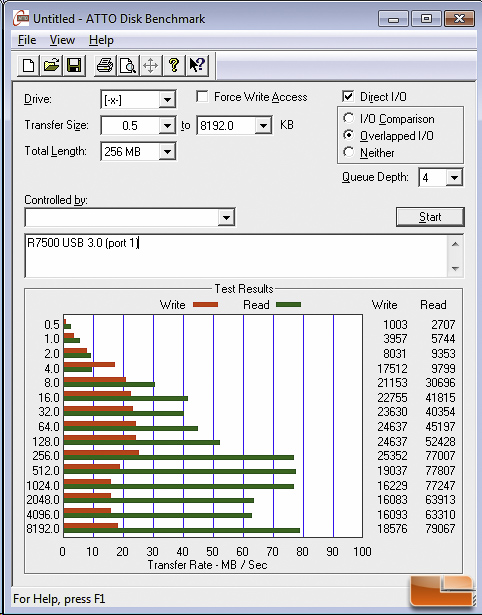Click the New document toolbar icon
482x615 pixels.
(x=28, y=65)
